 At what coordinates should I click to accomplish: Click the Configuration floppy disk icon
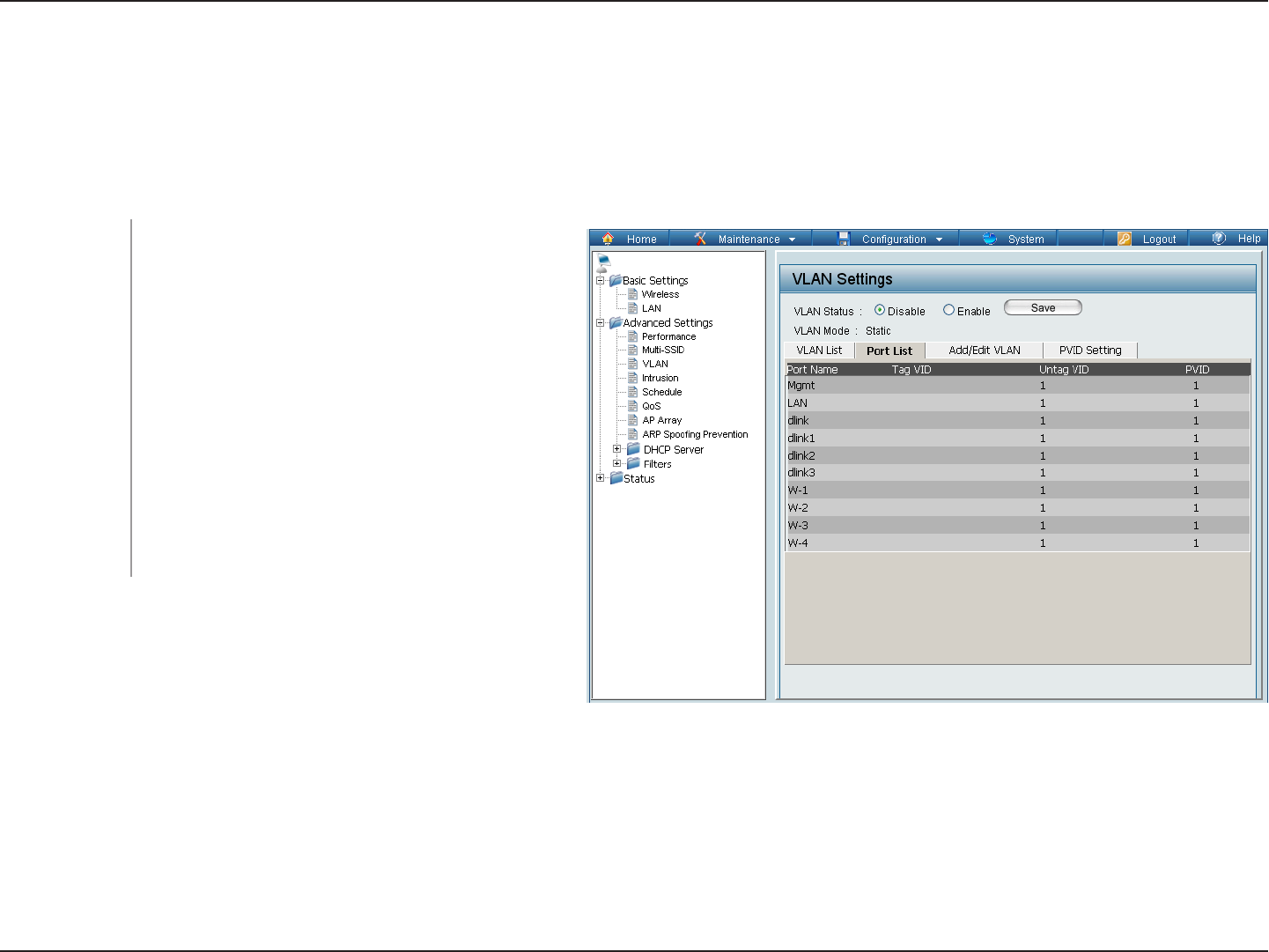click(x=844, y=238)
